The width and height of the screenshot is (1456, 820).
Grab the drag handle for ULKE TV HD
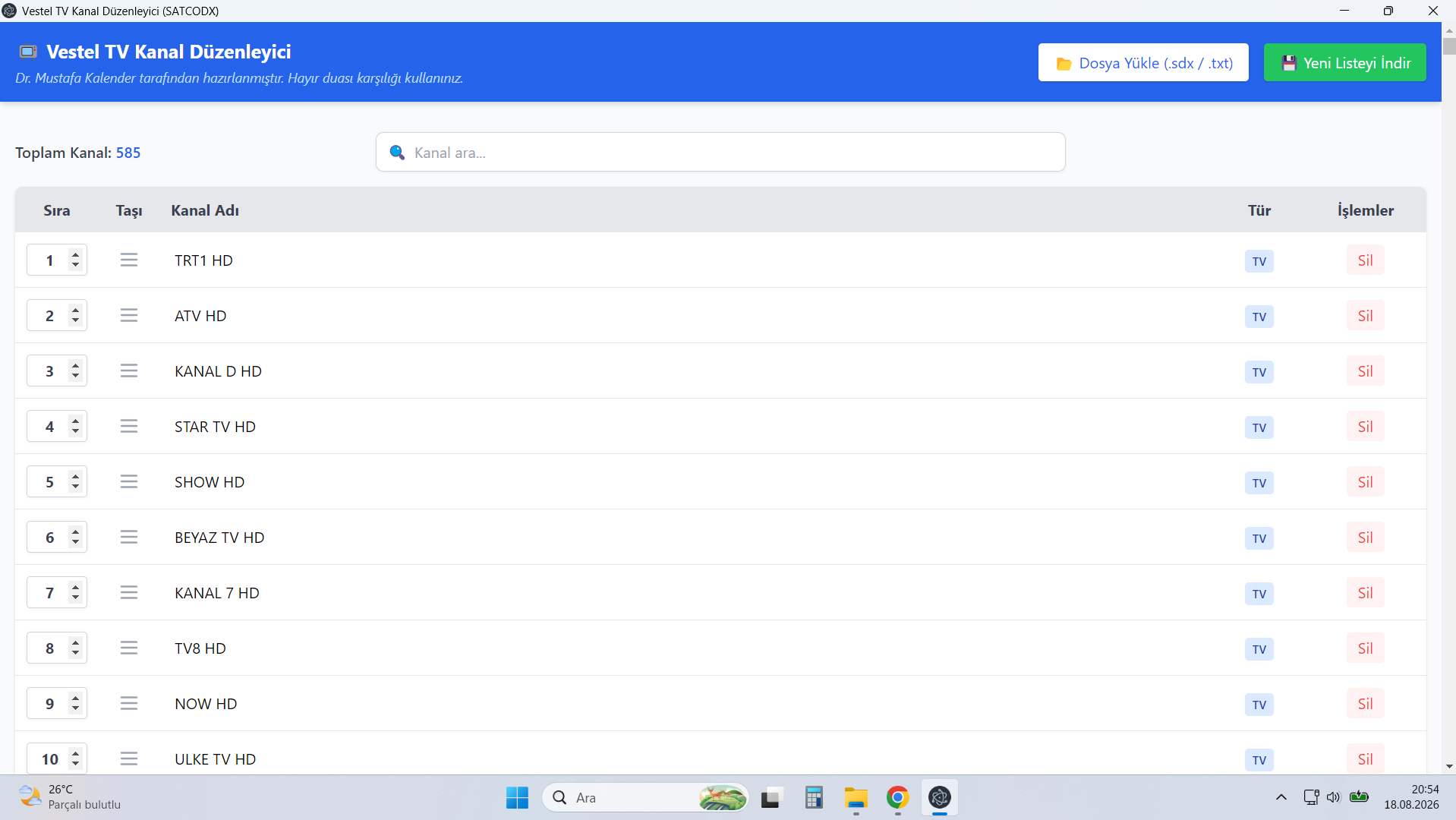tap(129, 758)
